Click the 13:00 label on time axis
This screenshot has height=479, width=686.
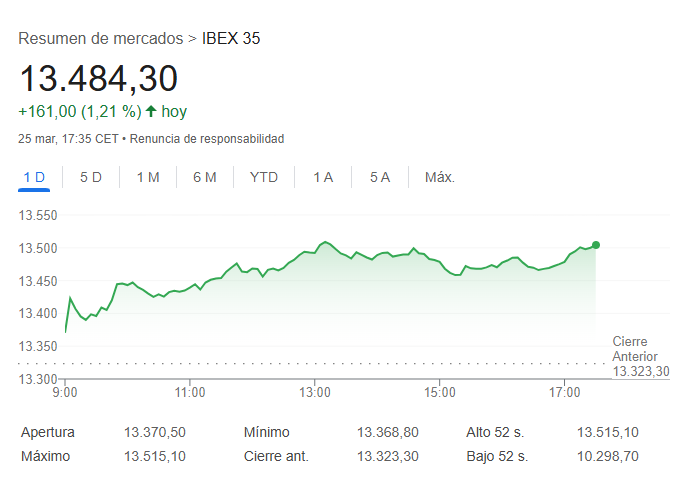(x=315, y=392)
